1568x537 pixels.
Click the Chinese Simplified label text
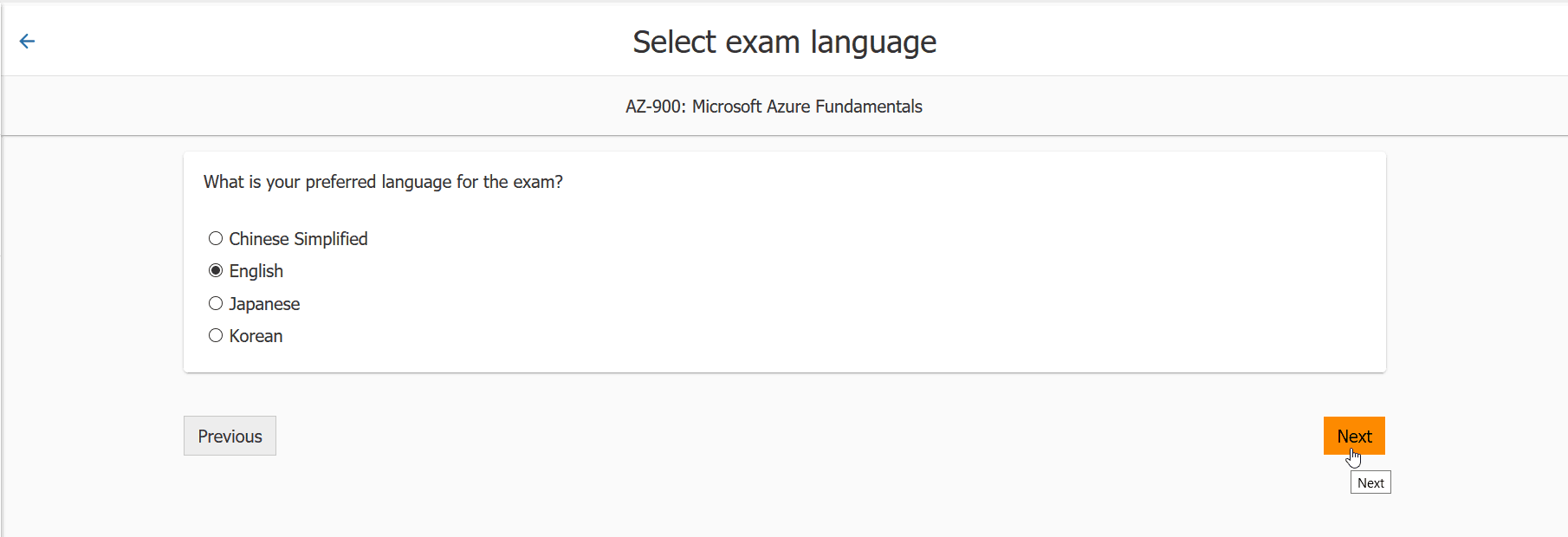tap(298, 238)
